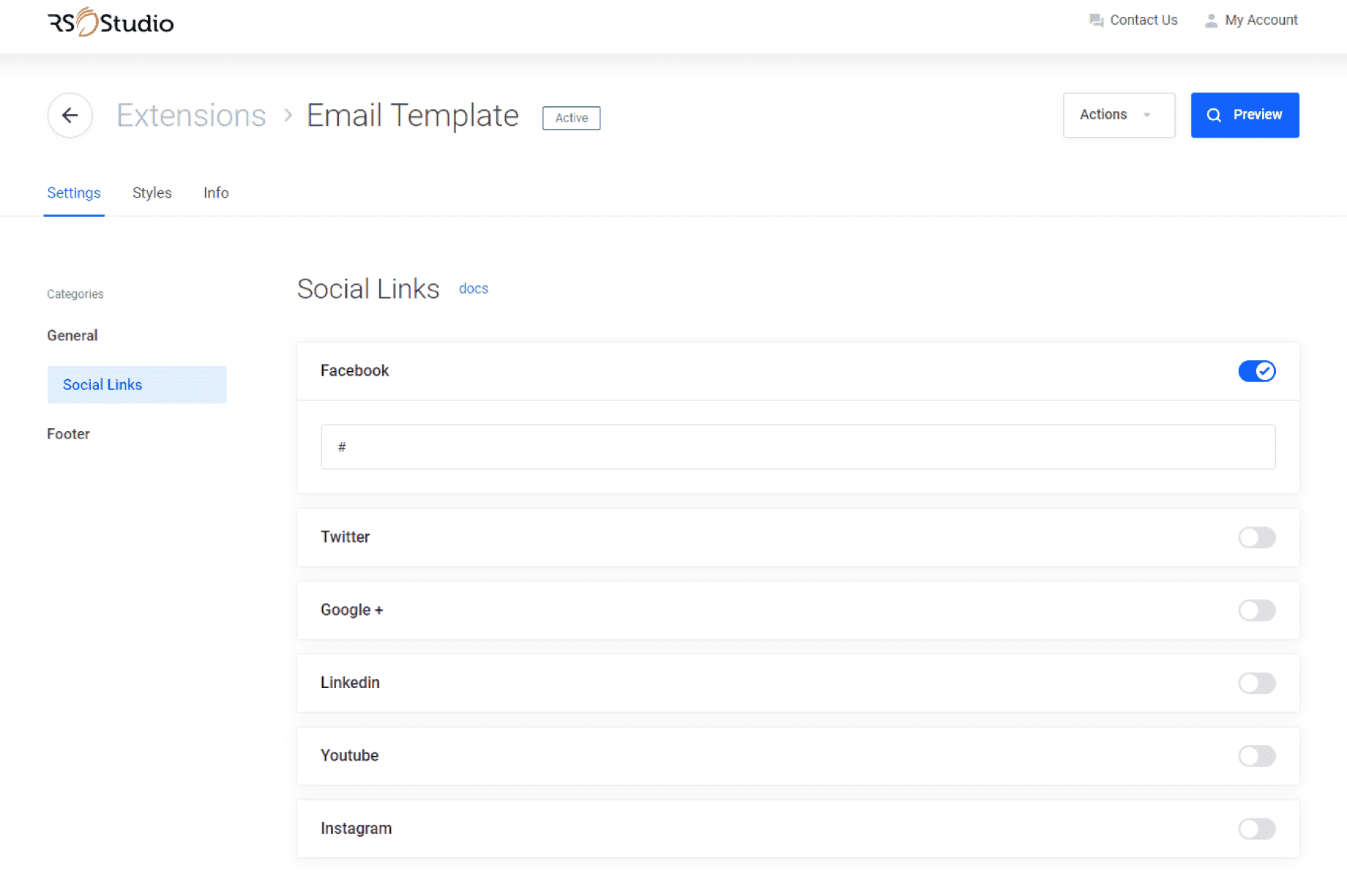
Task: Click the breadcrumb chevron separator
Action: [x=288, y=115]
